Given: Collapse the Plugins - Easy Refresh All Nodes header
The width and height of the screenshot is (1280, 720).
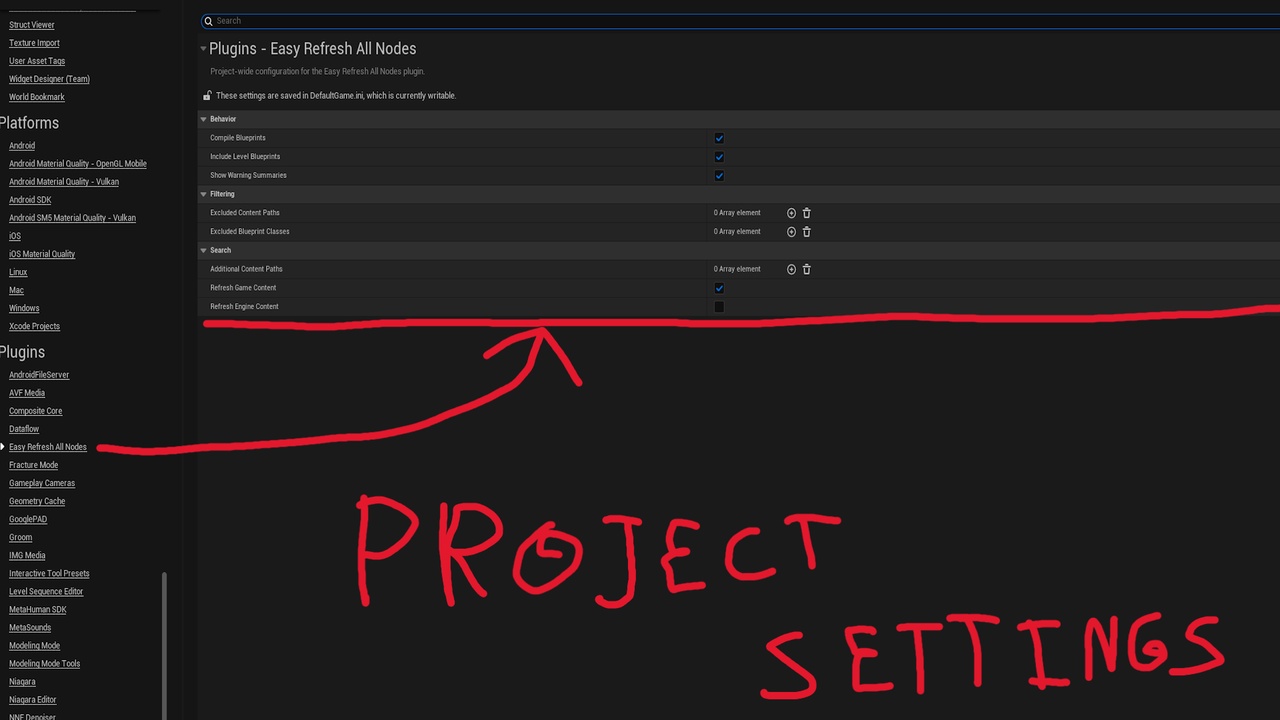Looking at the screenshot, I should point(203,48).
